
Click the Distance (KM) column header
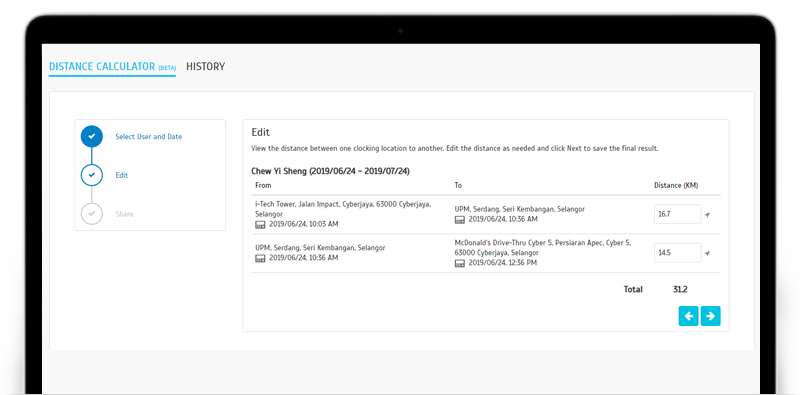pos(676,185)
